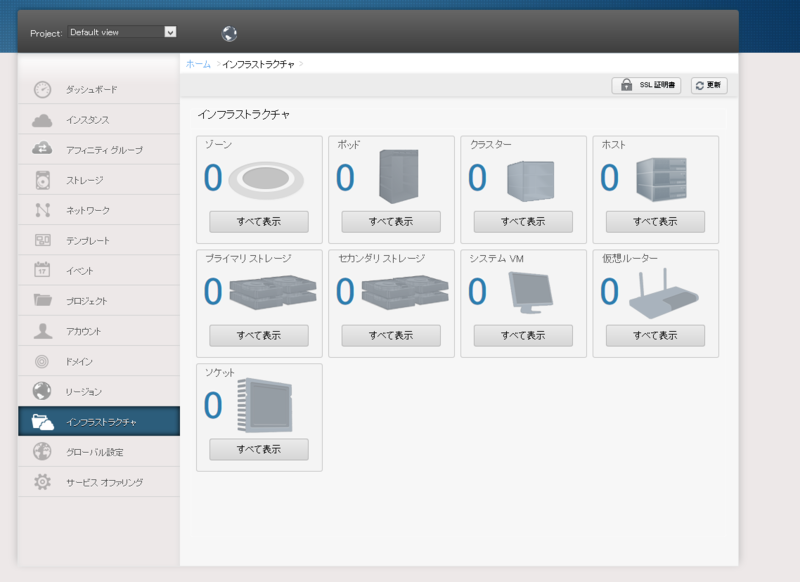Select the テンプレート sidebar icon
This screenshot has width=800, height=582.
tap(40, 240)
